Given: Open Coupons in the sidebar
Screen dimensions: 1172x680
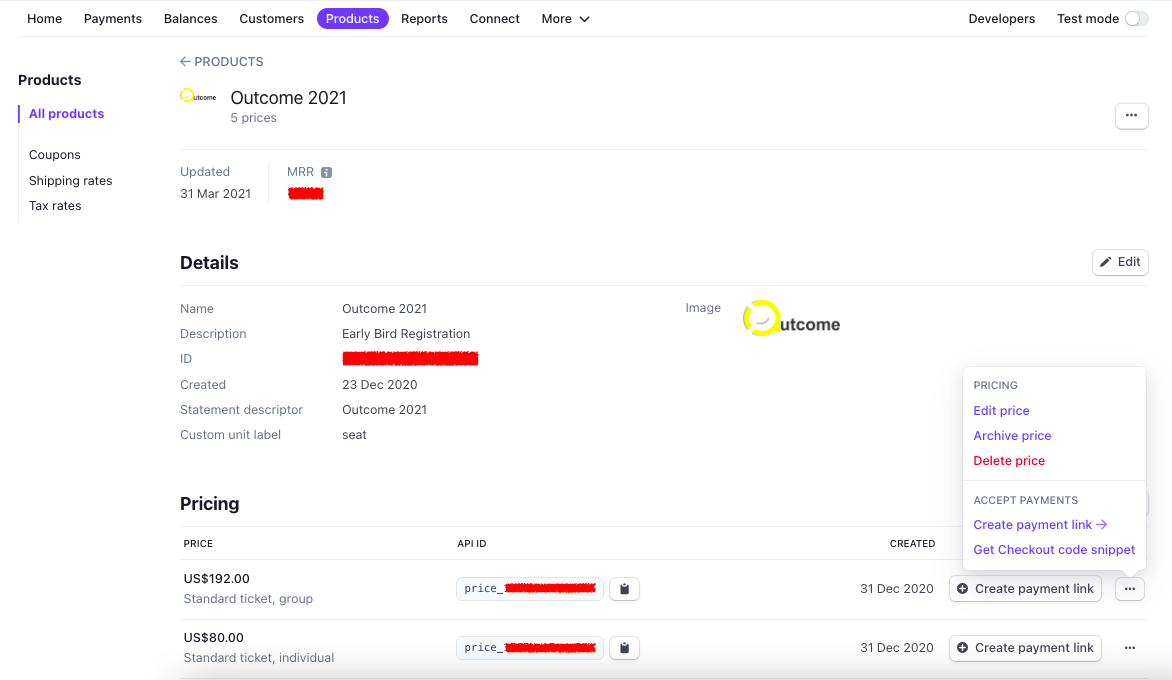Looking at the screenshot, I should pos(55,155).
